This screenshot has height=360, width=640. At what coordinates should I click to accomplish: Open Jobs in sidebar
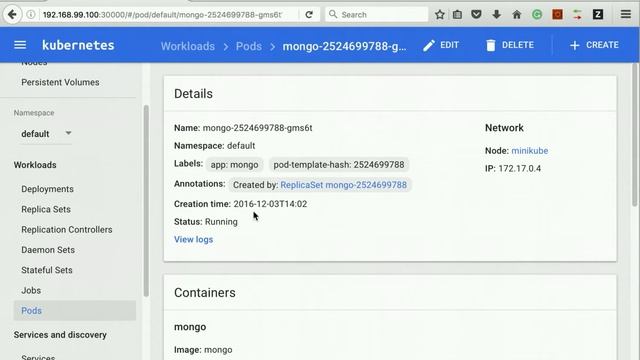click(x=31, y=291)
